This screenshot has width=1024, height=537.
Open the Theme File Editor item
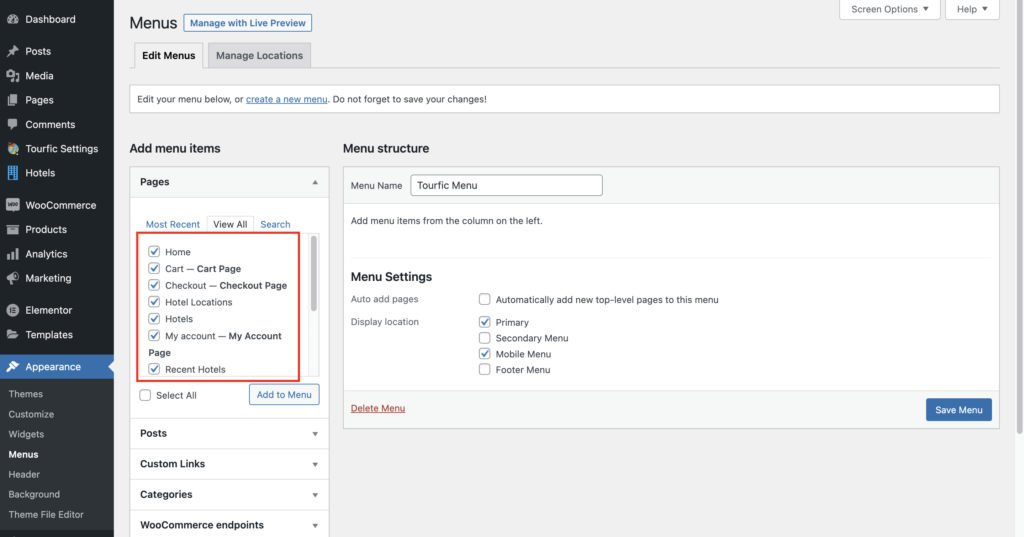tap(46, 515)
